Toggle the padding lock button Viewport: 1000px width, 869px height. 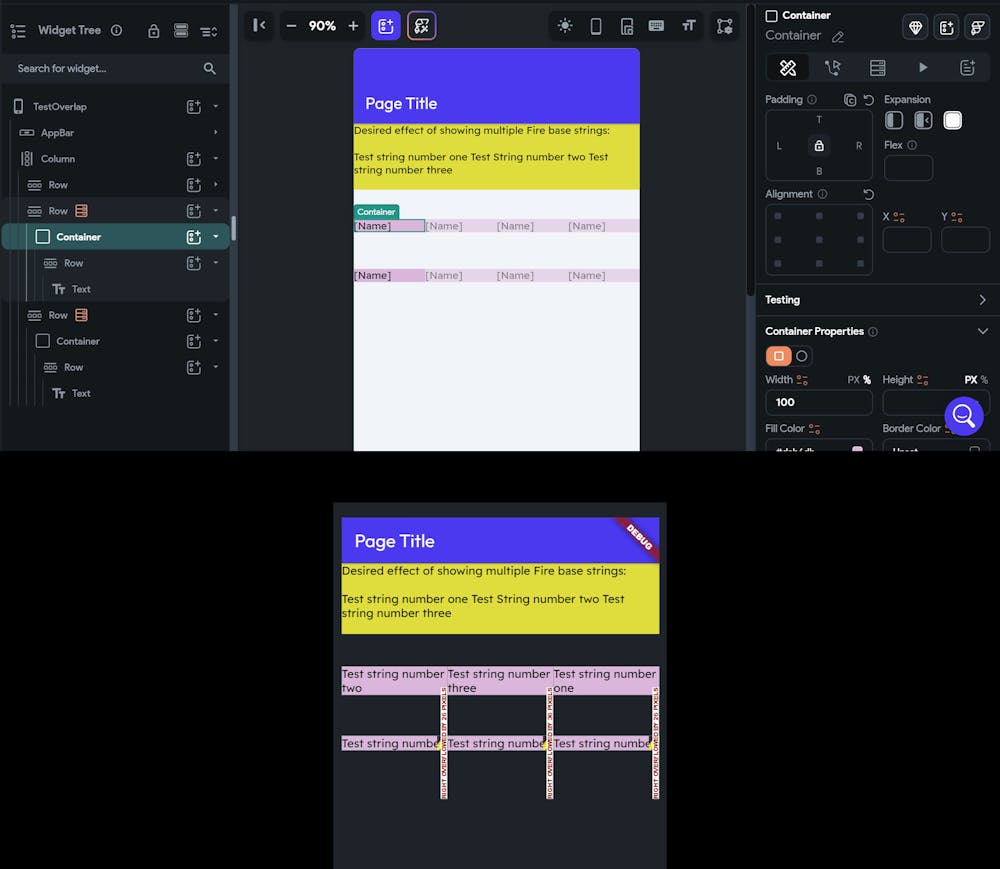[x=819, y=146]
